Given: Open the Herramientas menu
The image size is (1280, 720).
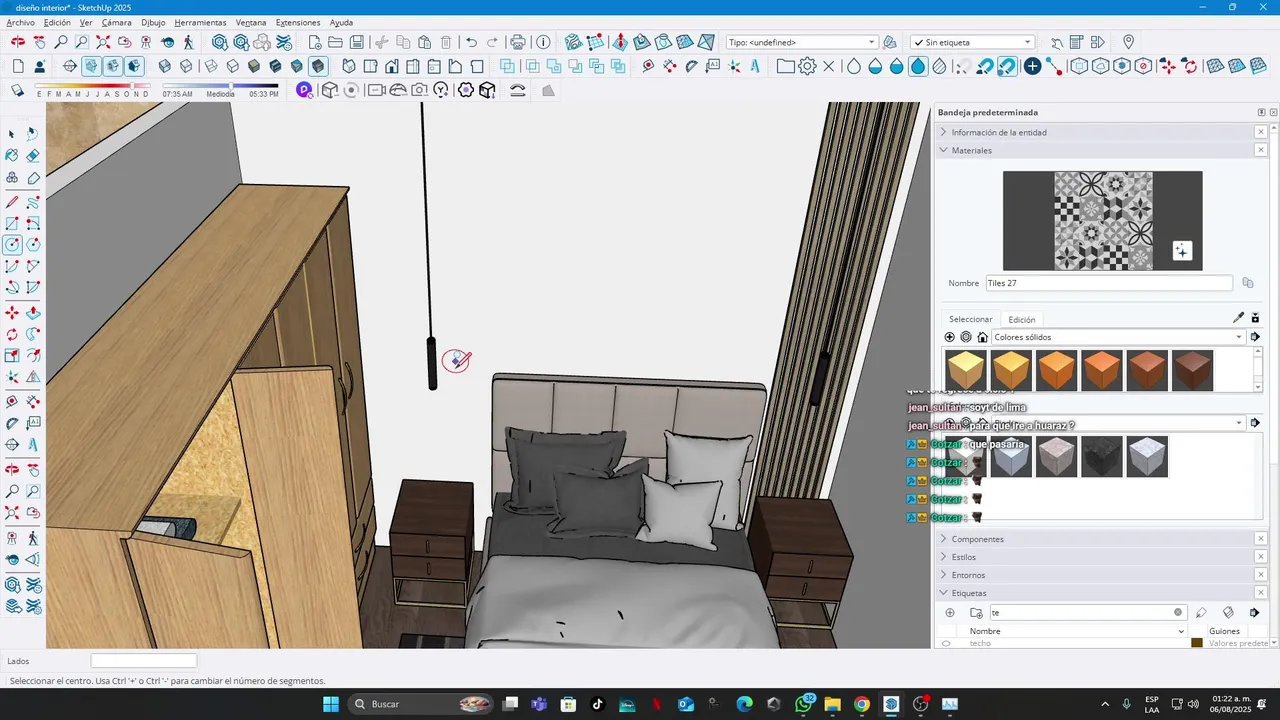Looking at the screenshot, I should tap(200, 22).
